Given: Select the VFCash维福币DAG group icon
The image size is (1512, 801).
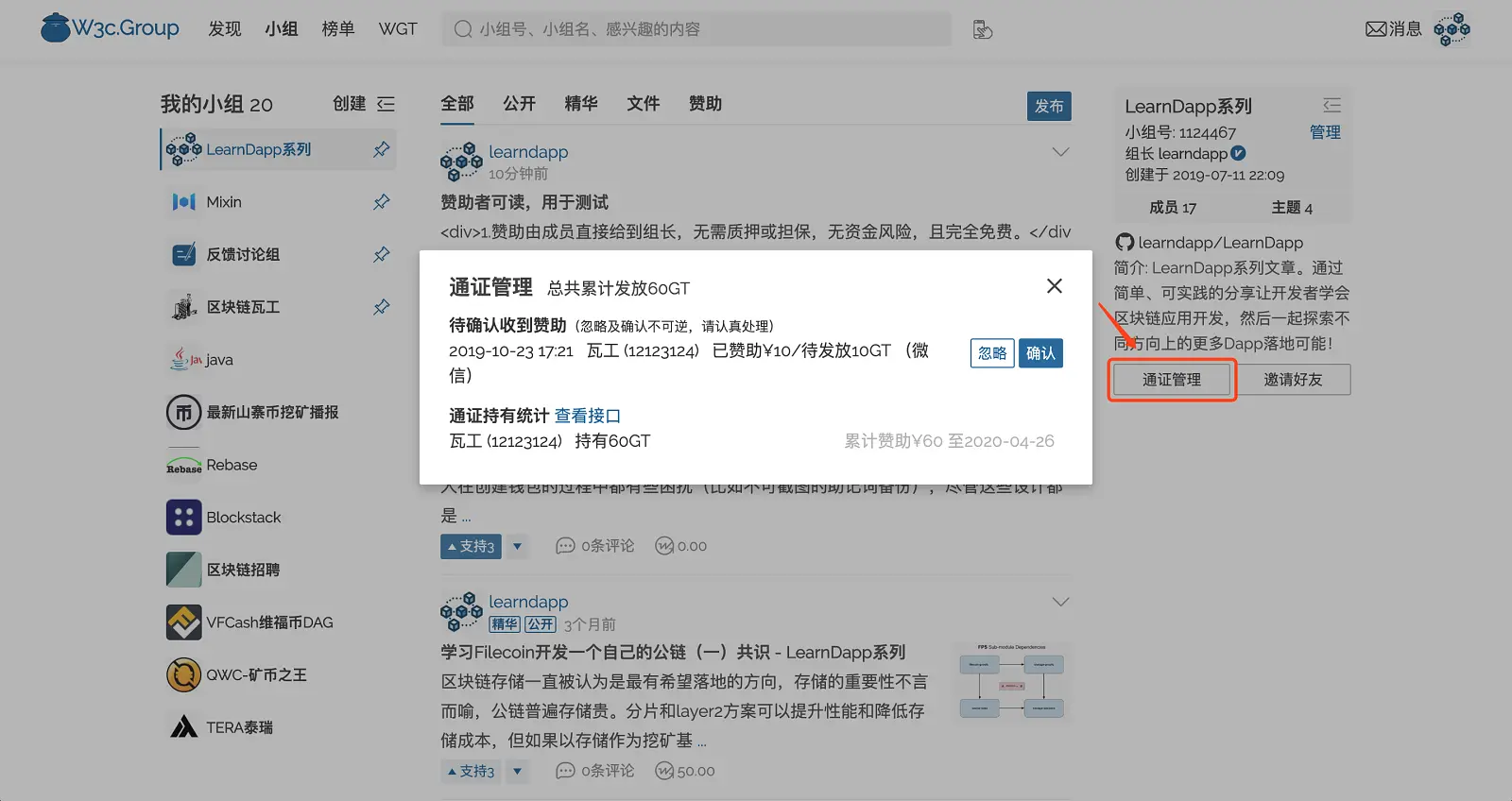Looking at the screenshot, I should click(x=183, y=622).
